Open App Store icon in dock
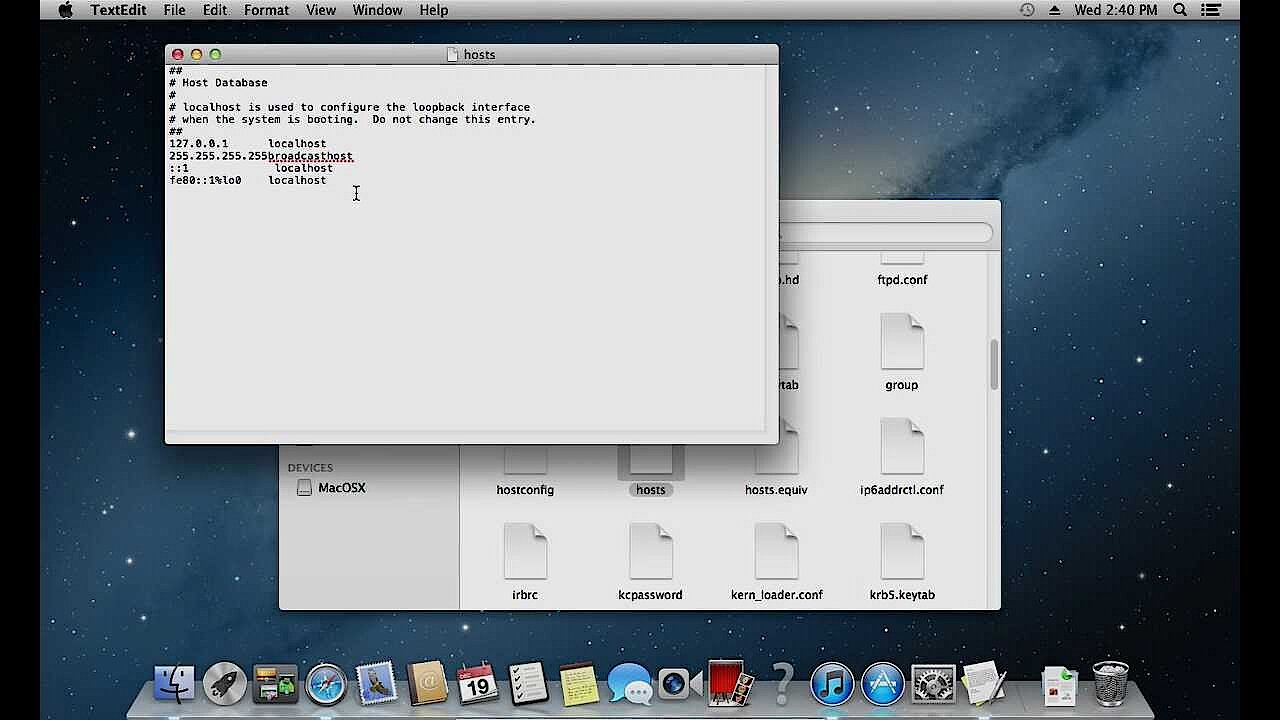Viewport: 1280px width, 720px height. point(883,684)
